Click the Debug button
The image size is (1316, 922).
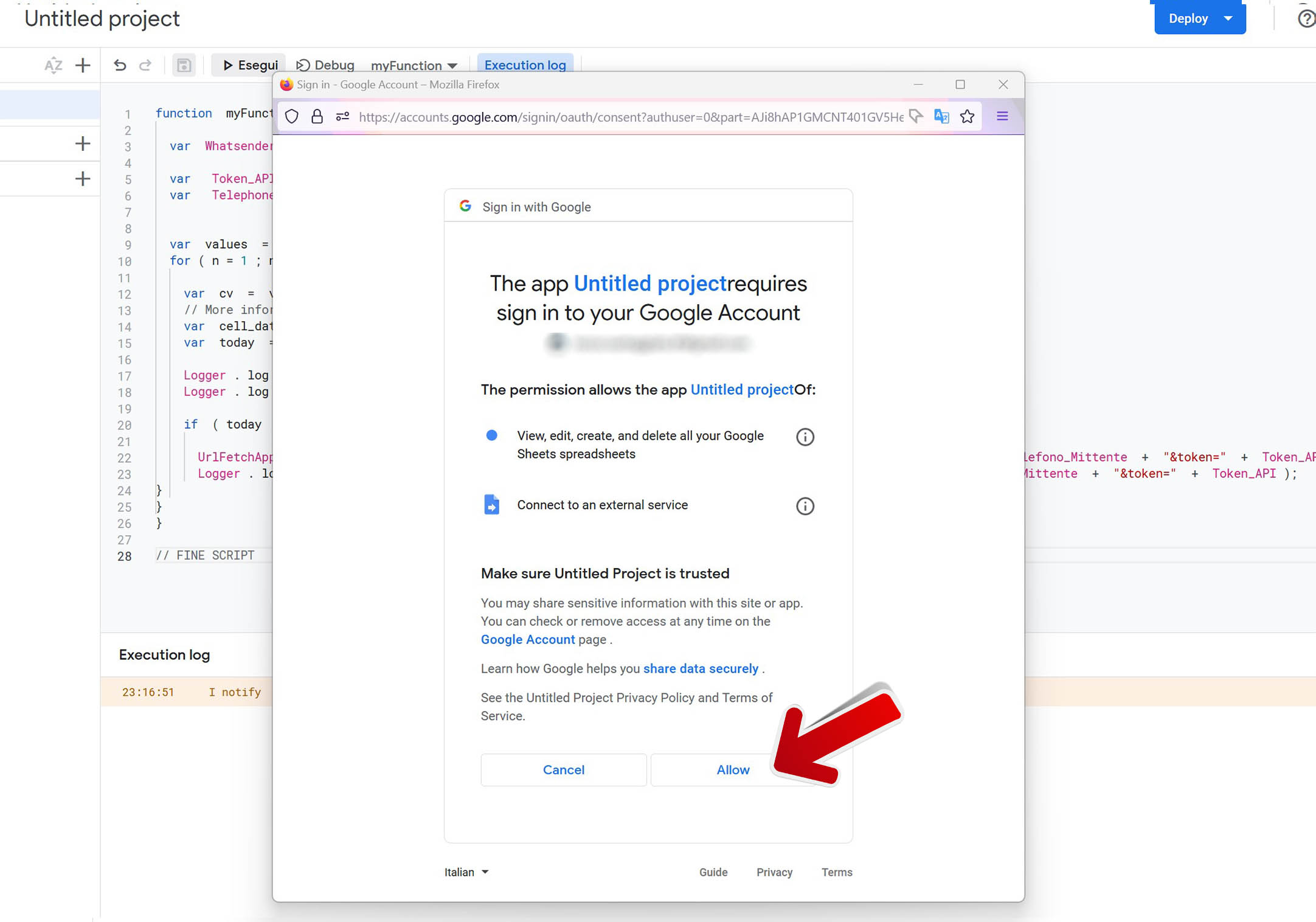click(x=325, y=65)
